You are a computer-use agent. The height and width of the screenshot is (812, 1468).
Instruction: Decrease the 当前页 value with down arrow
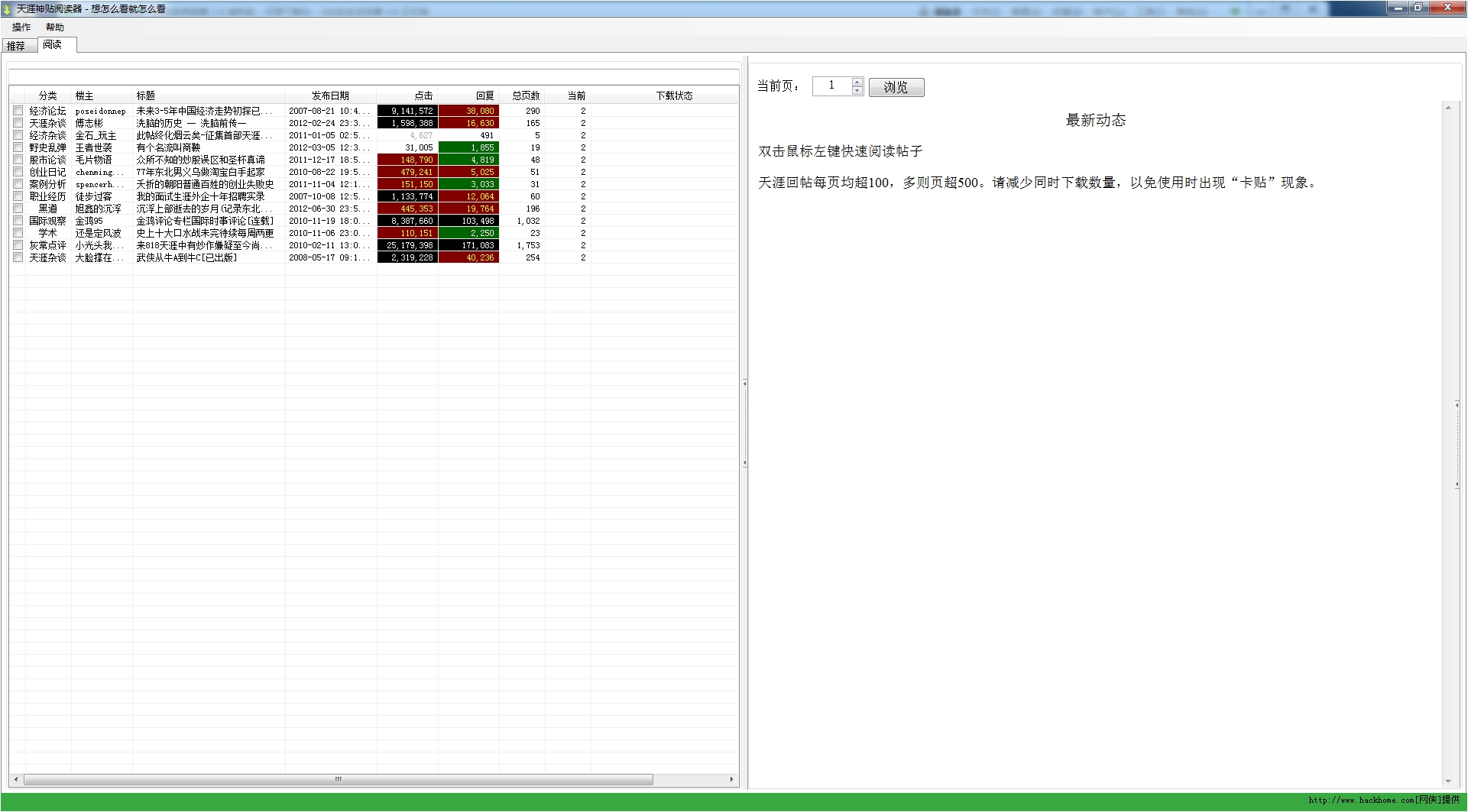[857, 90]
